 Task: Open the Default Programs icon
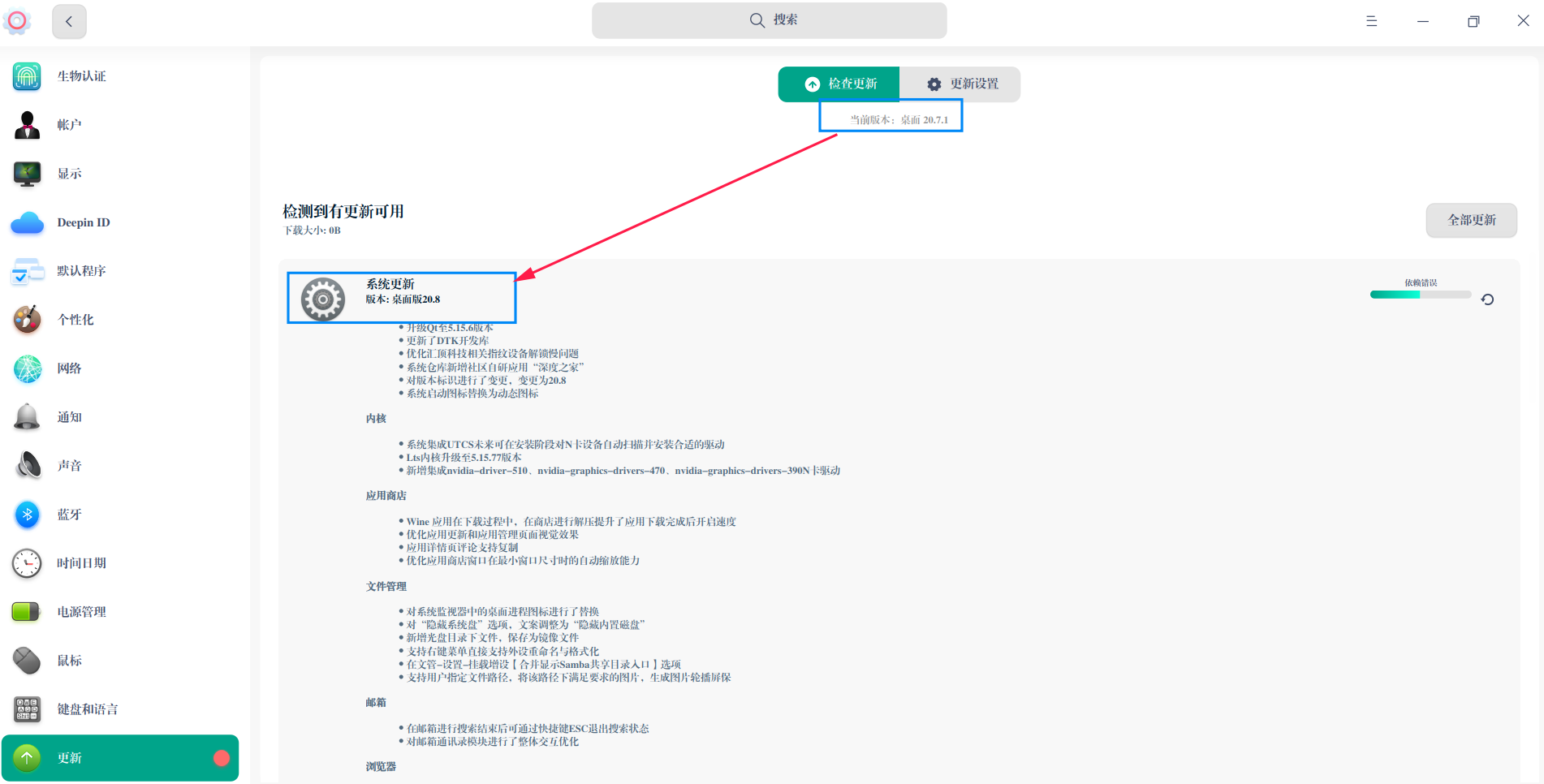pos(27,271)
